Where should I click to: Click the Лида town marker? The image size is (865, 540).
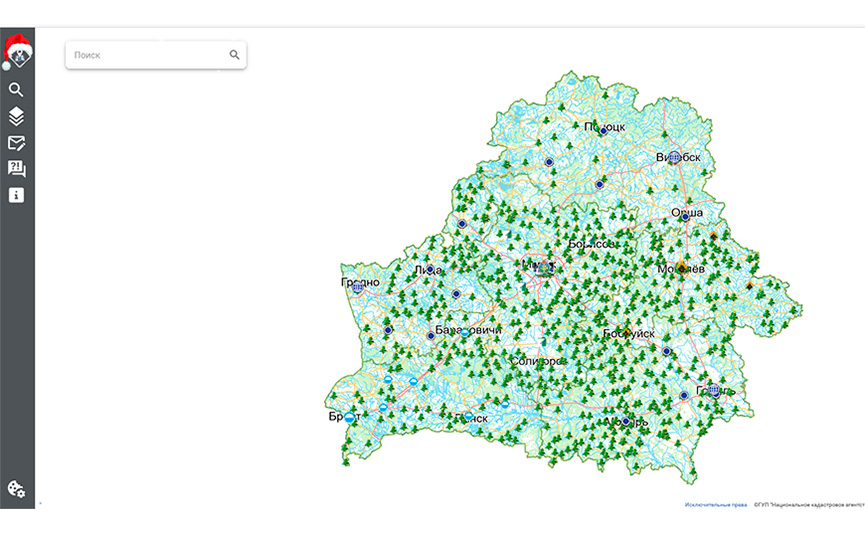(430, 269)
